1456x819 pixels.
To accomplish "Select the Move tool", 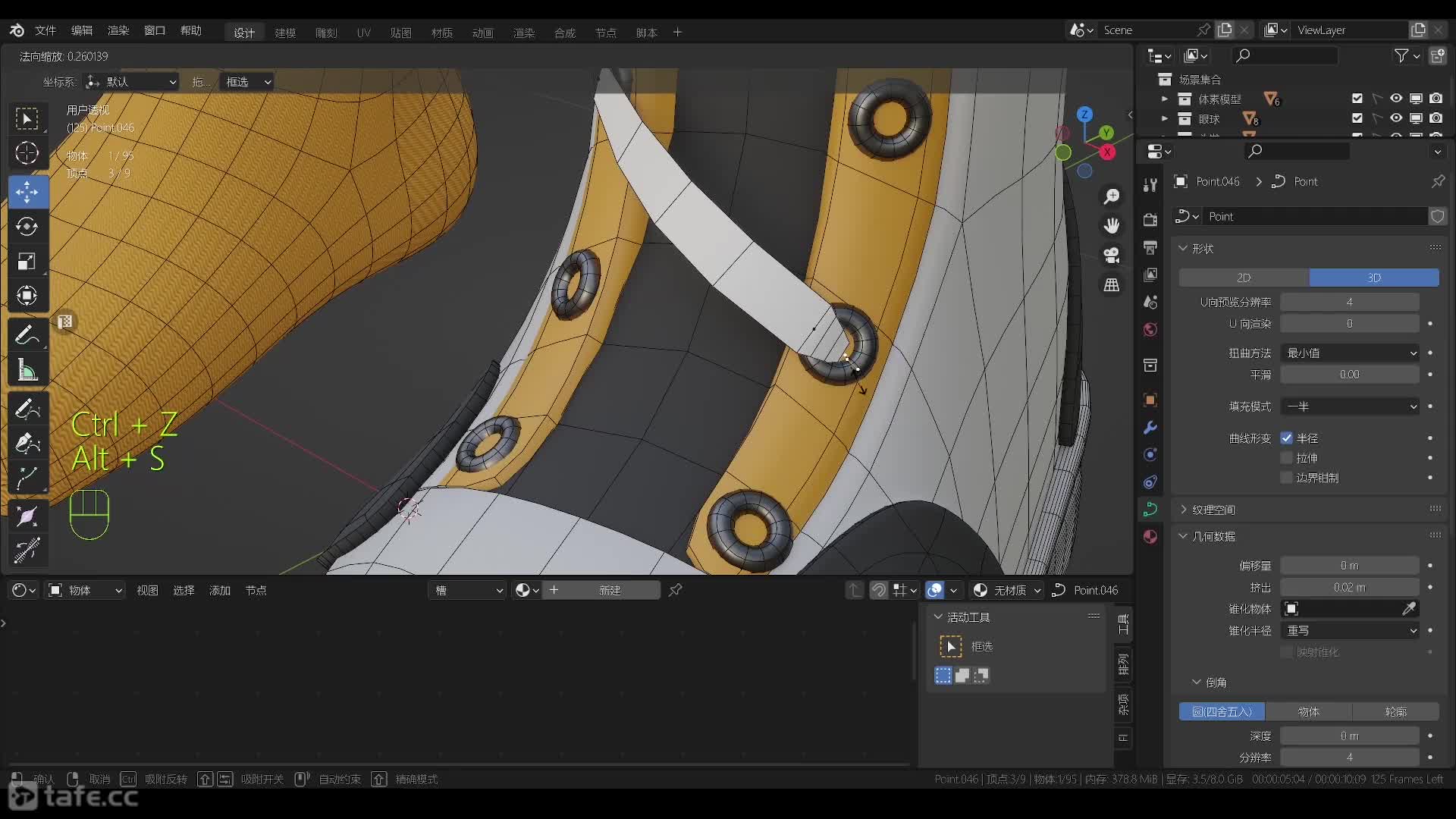I will 27,192.
